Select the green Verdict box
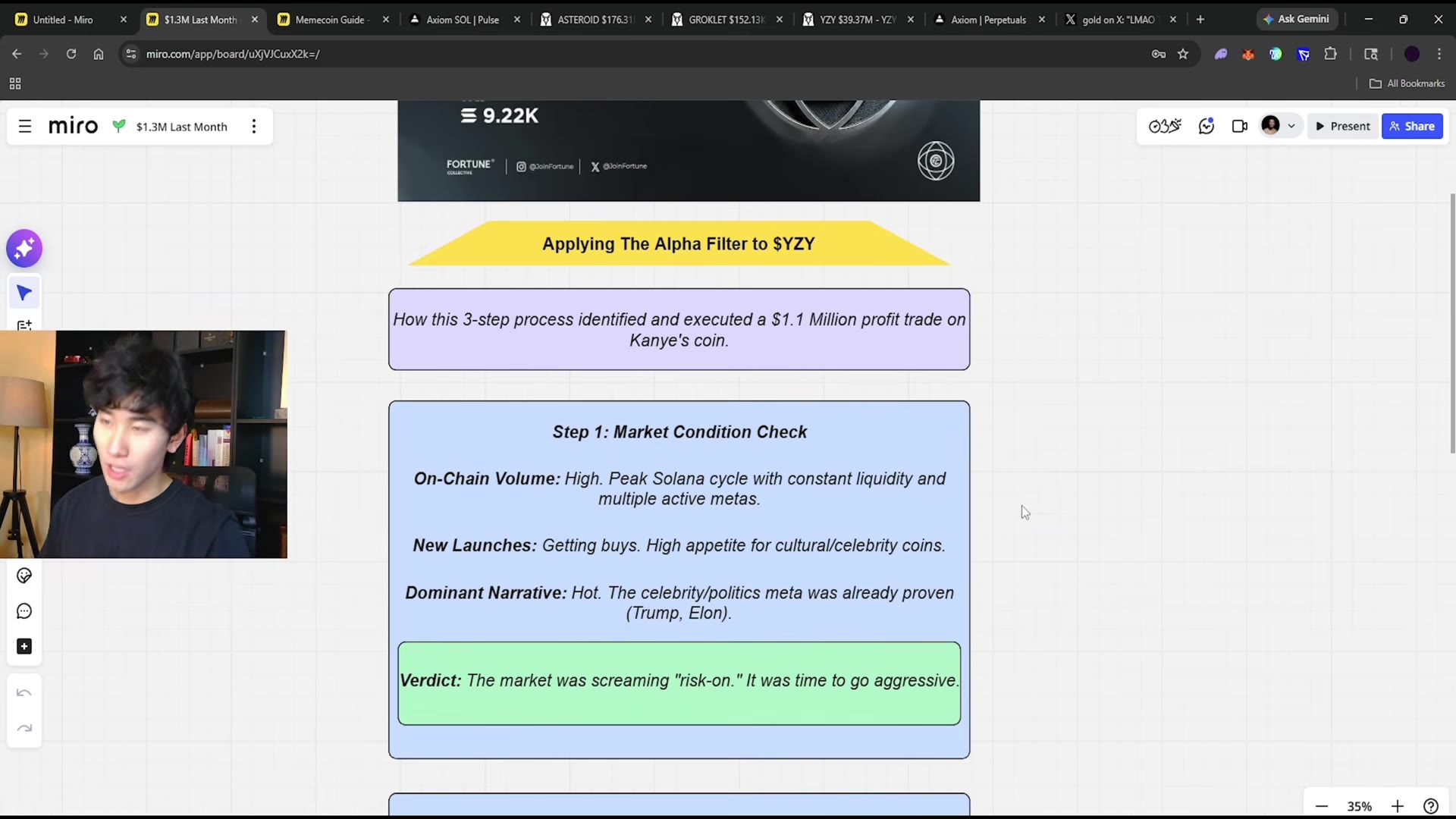 679,683
